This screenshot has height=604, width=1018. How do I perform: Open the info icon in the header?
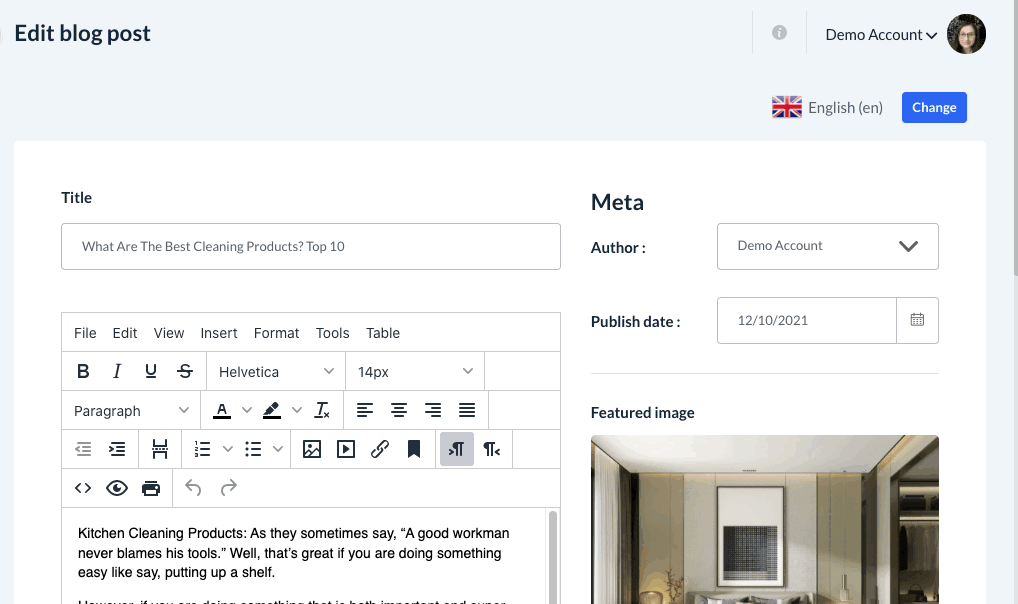tap(779, 32)
